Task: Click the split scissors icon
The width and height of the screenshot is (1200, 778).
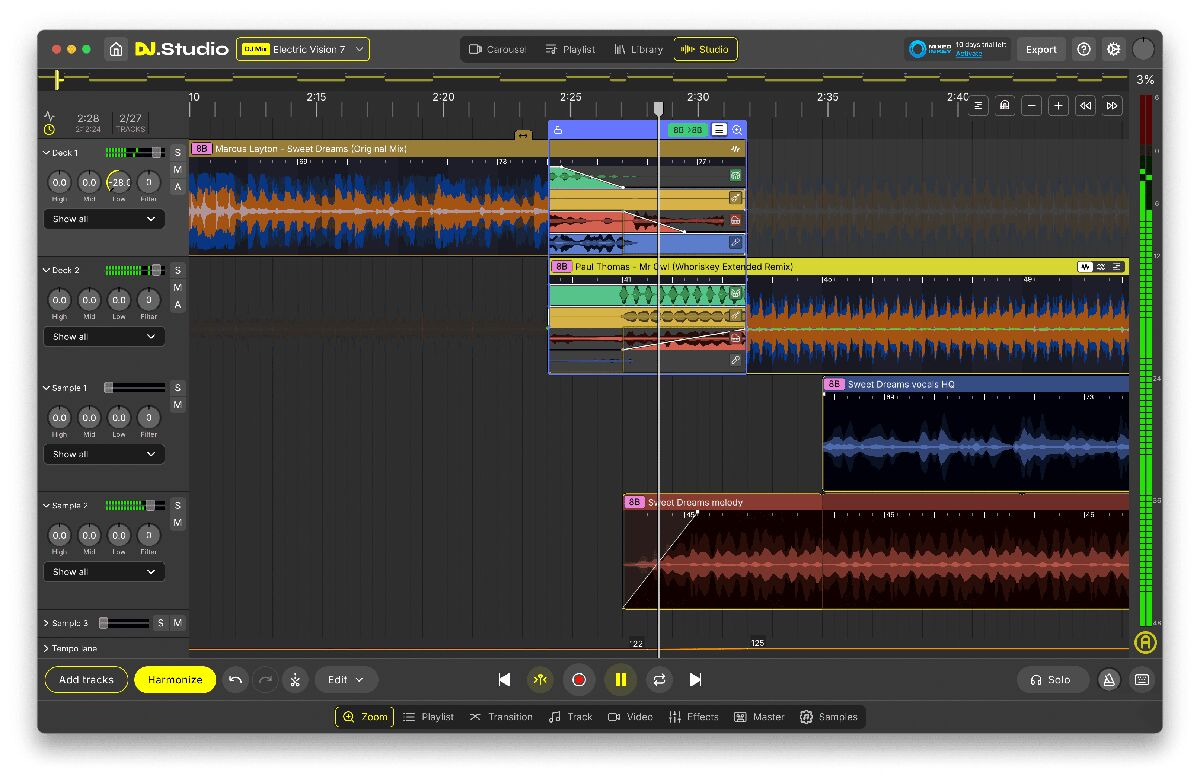Action: [x=295, y=680]
